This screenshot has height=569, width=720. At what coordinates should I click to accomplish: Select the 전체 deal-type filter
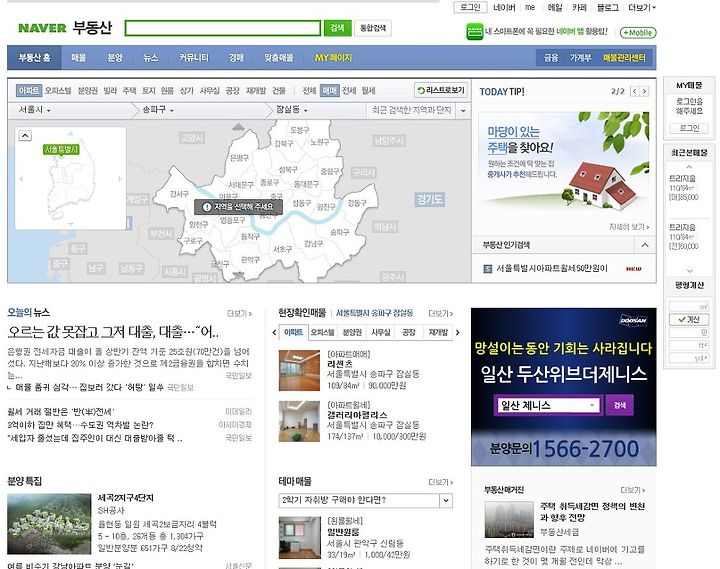tap(309, 91)
